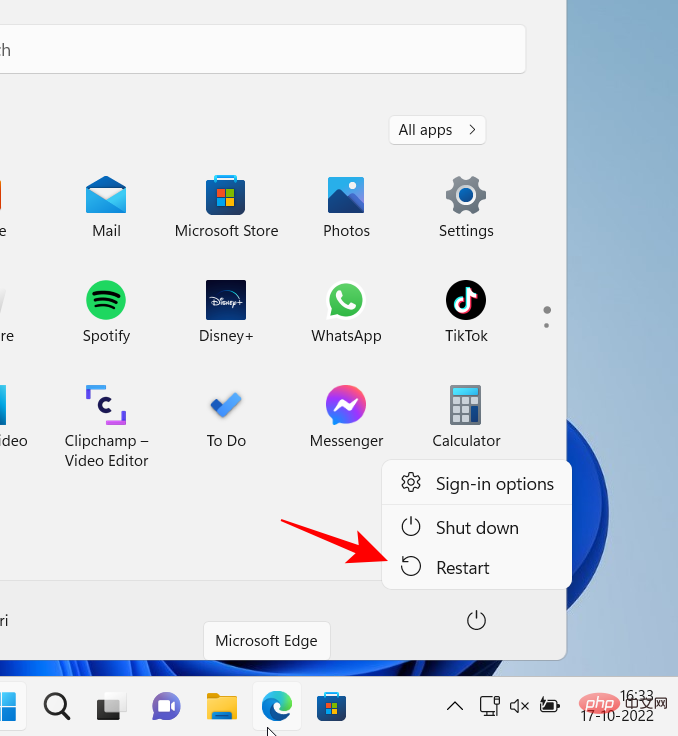
Task: Open Microsoft Edge from the taskbar
Action: [x=277, y=706]
